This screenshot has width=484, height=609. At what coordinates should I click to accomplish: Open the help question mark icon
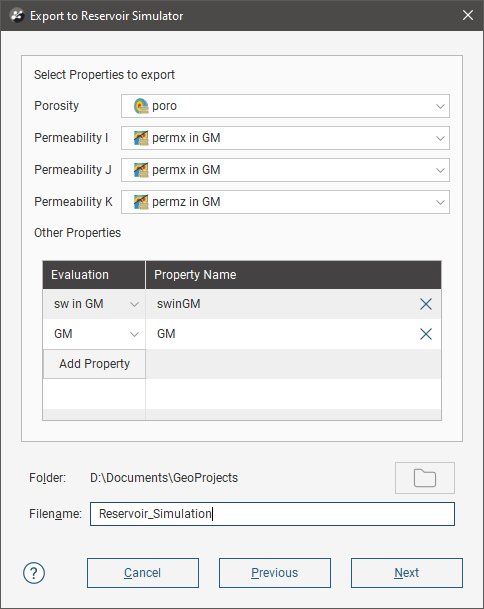(x=34, y=573)
